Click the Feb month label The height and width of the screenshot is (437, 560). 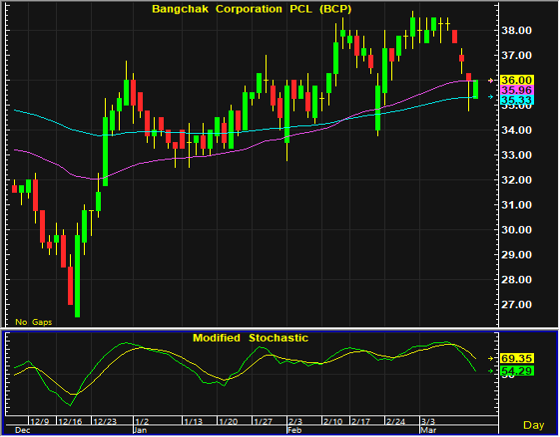[x=295, y=430]
